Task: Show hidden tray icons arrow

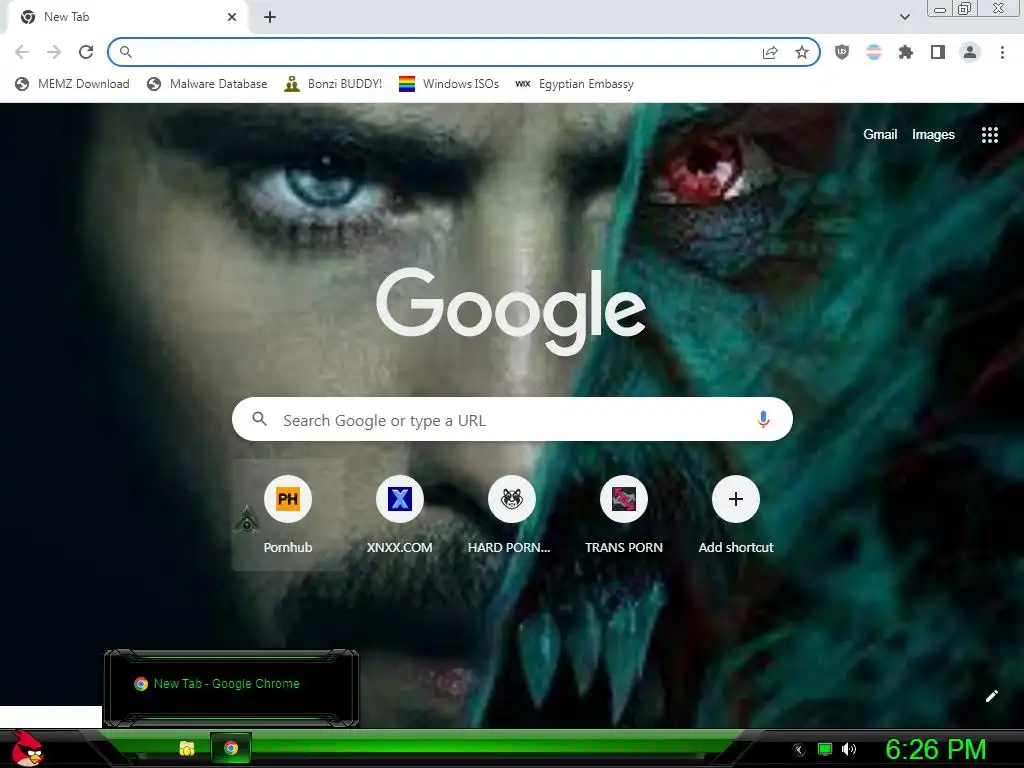Action: click(x=799, y=750)
